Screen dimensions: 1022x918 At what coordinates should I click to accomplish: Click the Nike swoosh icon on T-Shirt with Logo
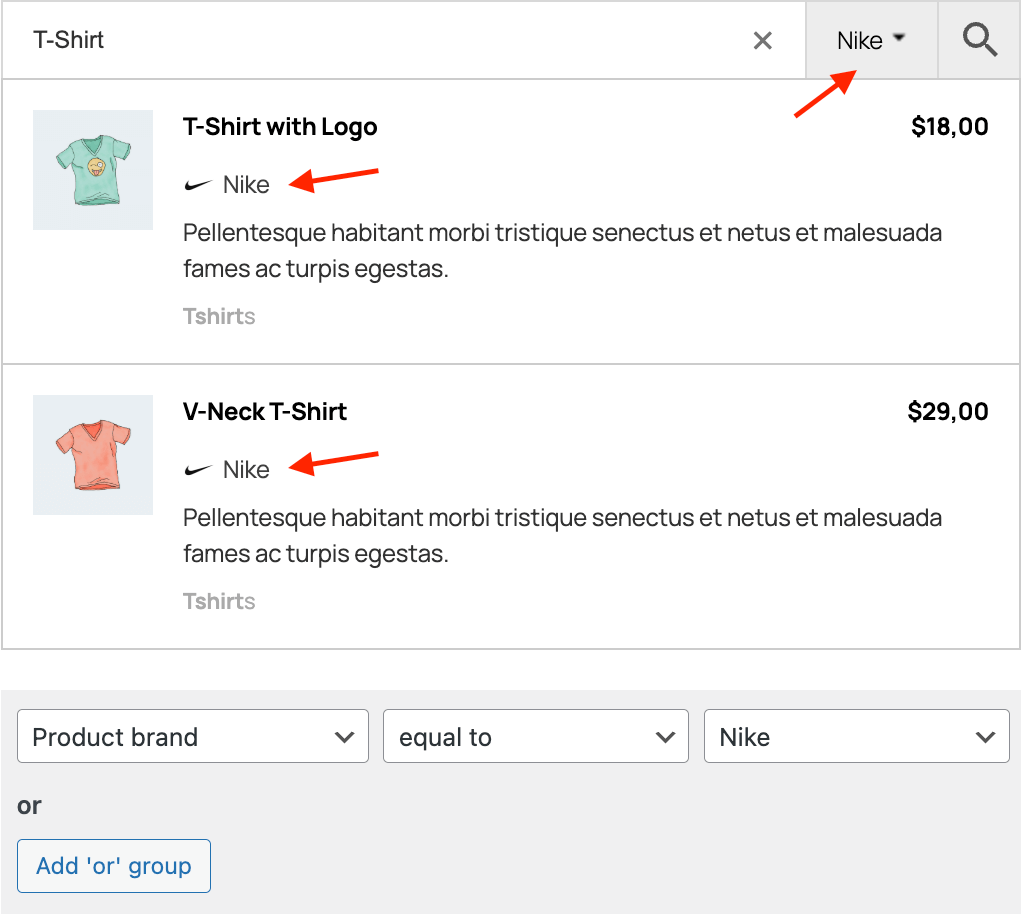click(197, 184)
